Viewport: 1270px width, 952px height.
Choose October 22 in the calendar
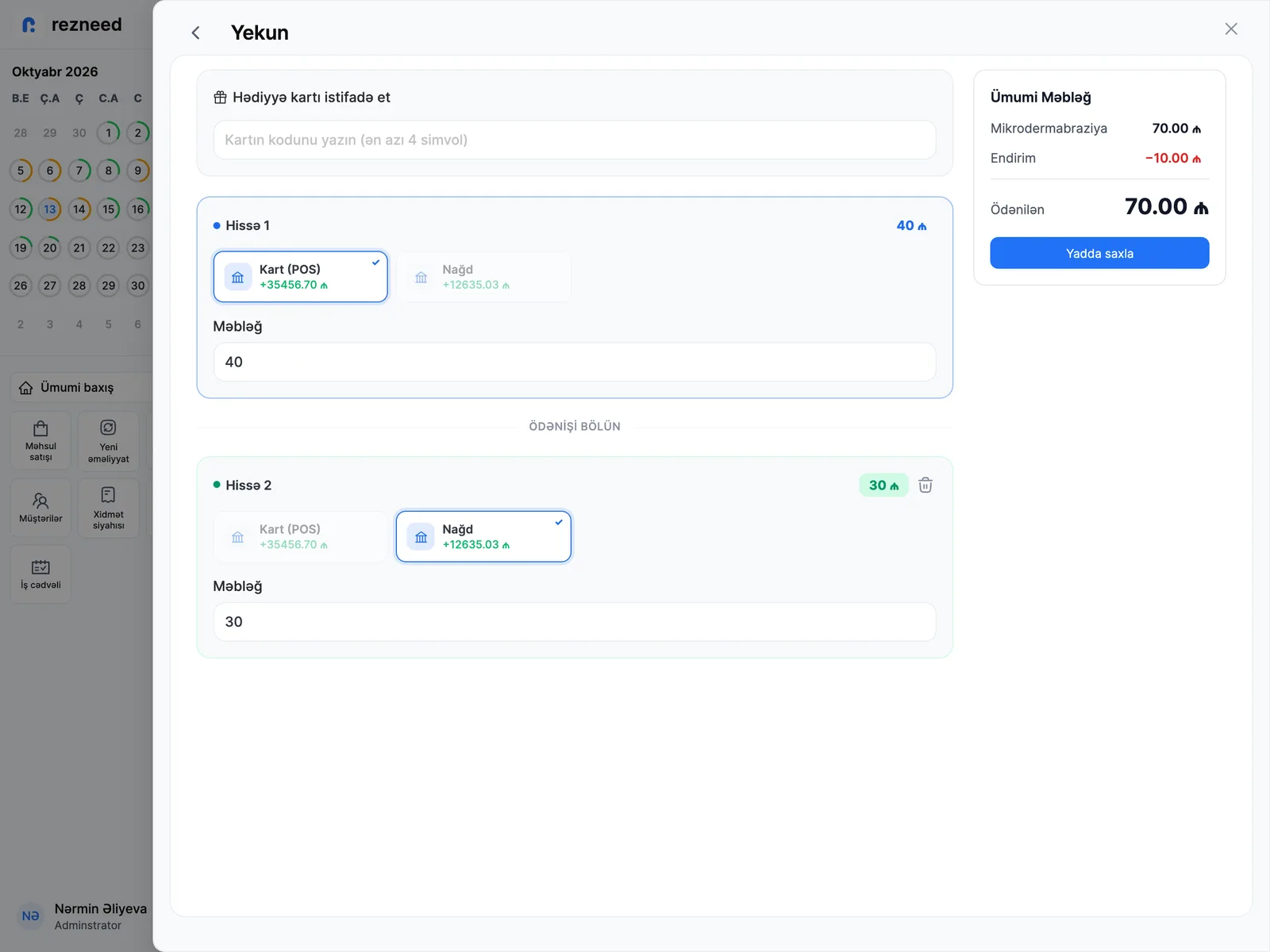tap(109, 248)
